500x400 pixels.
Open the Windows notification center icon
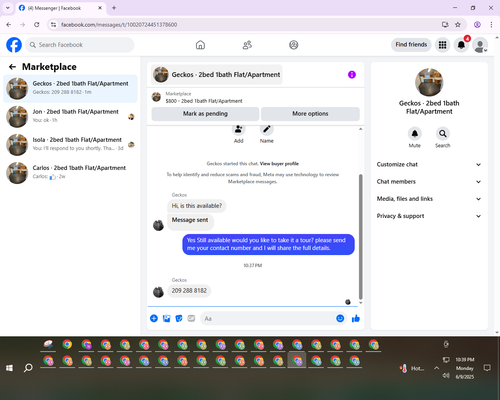[487, 368]
